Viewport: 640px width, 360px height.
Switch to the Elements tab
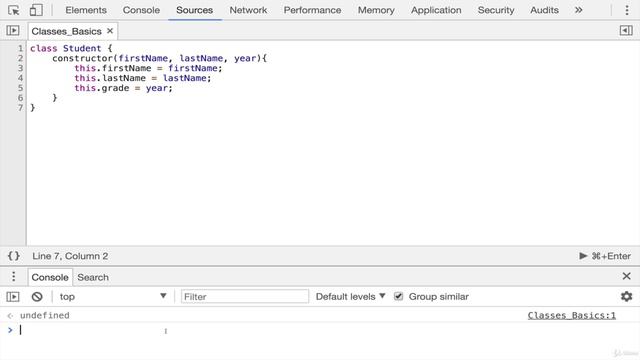coord(86,10)
